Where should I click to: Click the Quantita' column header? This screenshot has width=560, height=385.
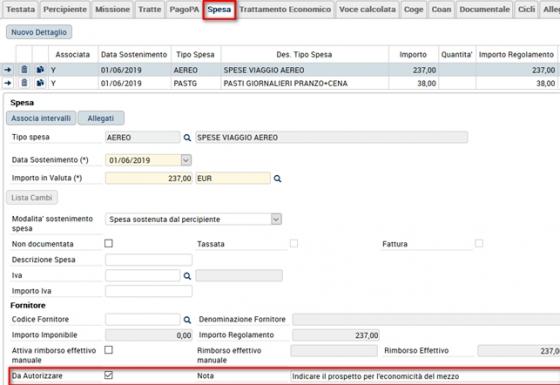click(457, 55)
